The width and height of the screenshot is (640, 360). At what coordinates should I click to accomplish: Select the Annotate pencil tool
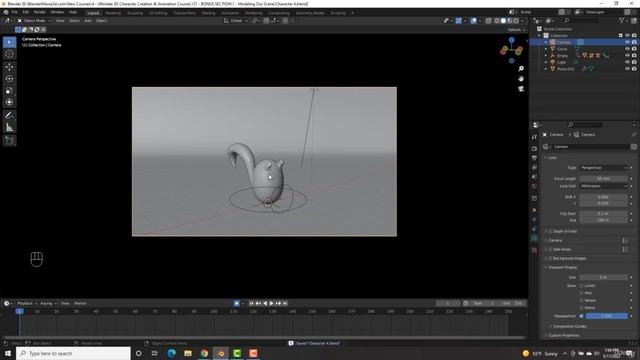pos(9,116)
